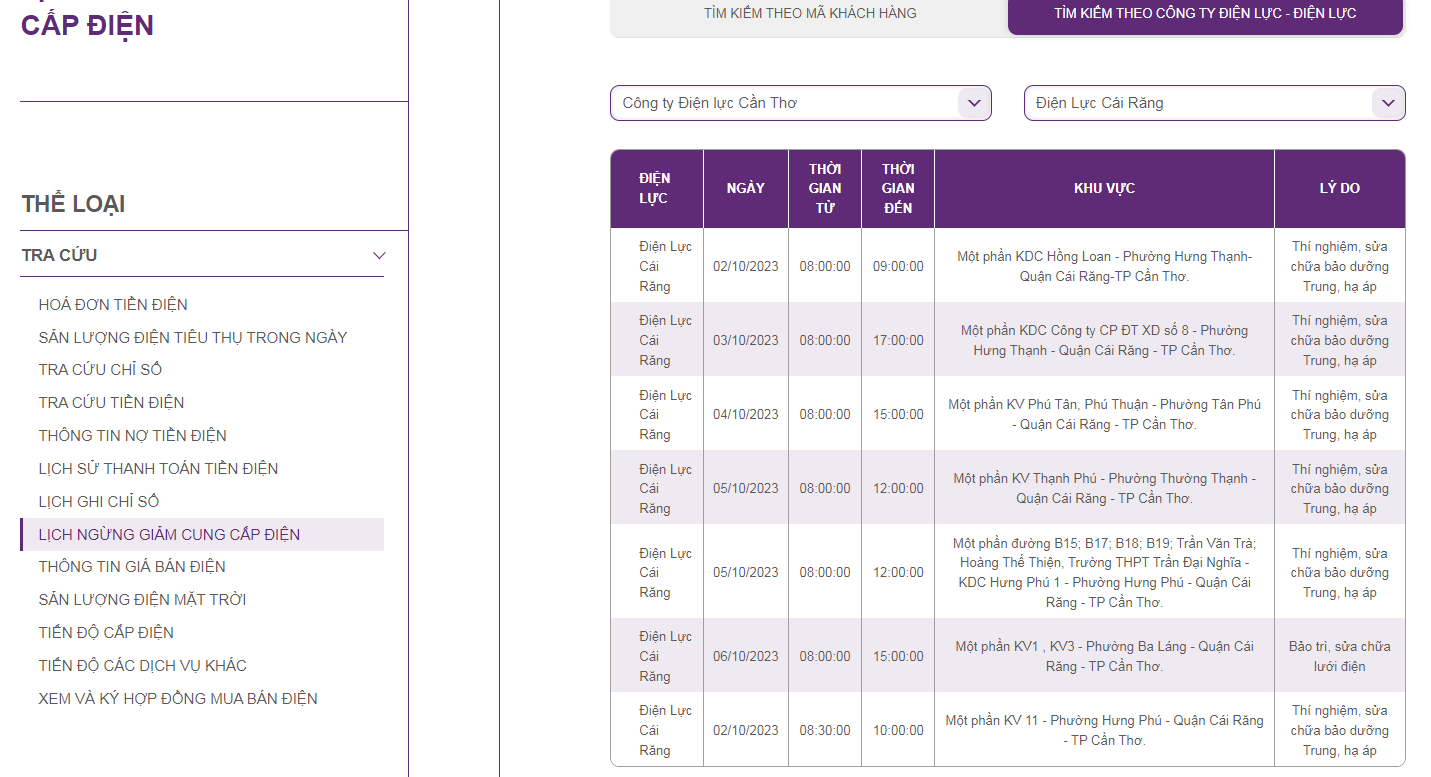Open Tiến độ các dịch vụ khác
Screen dimensions: 1431x777
coord(142,666)
